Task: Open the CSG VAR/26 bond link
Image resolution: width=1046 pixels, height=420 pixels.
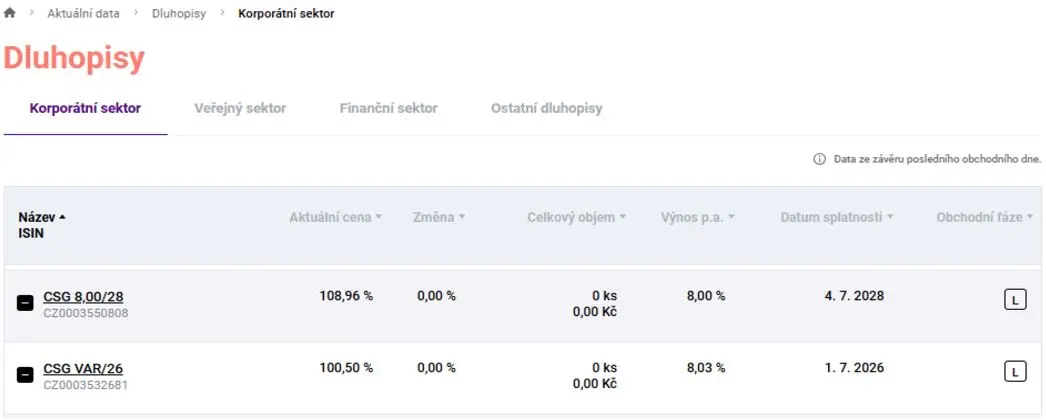Action: 83,369
